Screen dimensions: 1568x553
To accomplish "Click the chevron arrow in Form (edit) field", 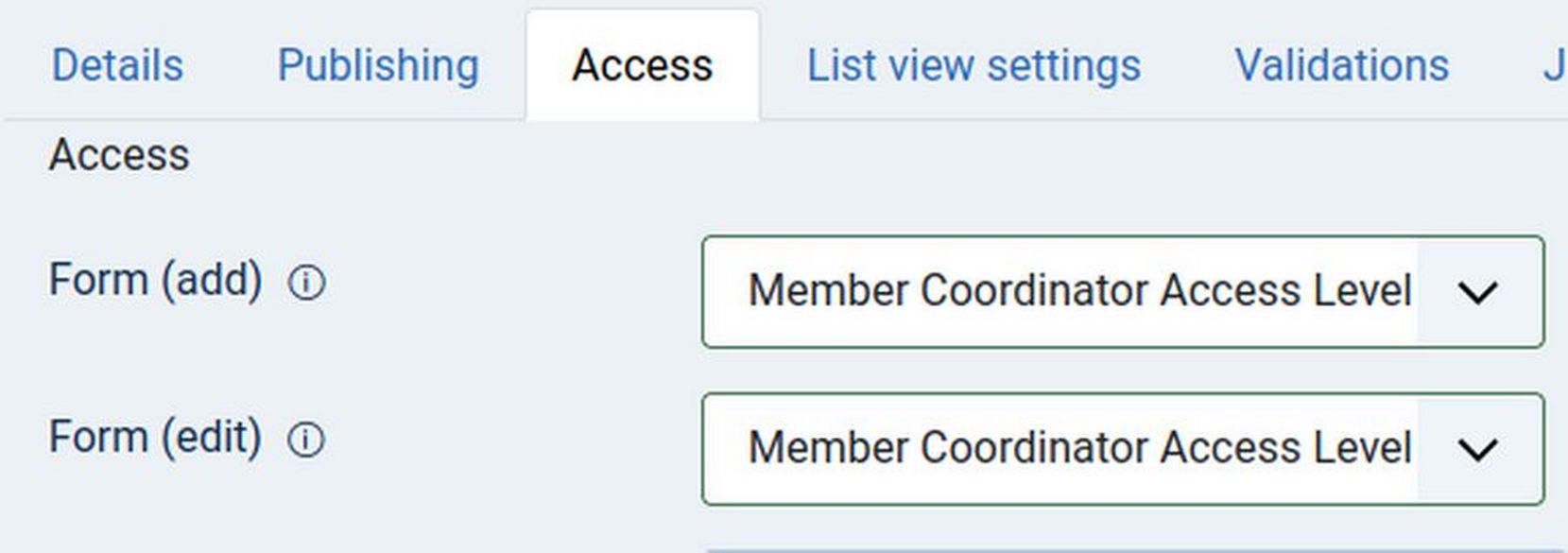I will tap(1477, 449).
